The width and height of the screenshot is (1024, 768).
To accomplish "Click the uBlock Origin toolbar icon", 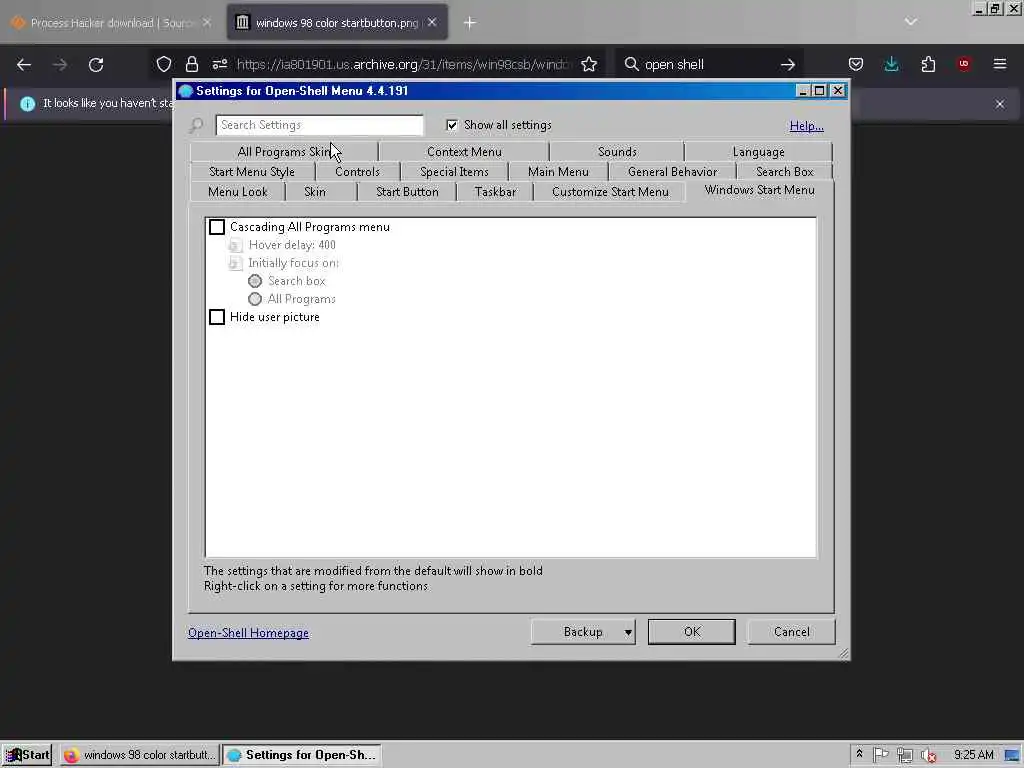I will pos(963,64).
